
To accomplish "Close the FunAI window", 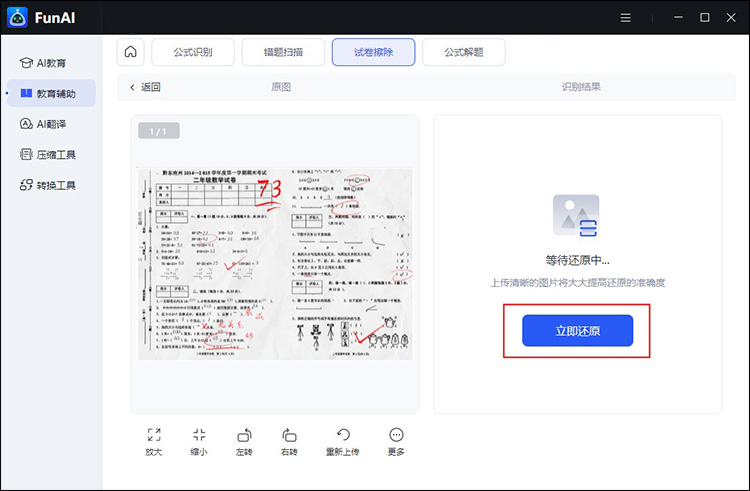I will pyautogui.click(x=731, y=18).
